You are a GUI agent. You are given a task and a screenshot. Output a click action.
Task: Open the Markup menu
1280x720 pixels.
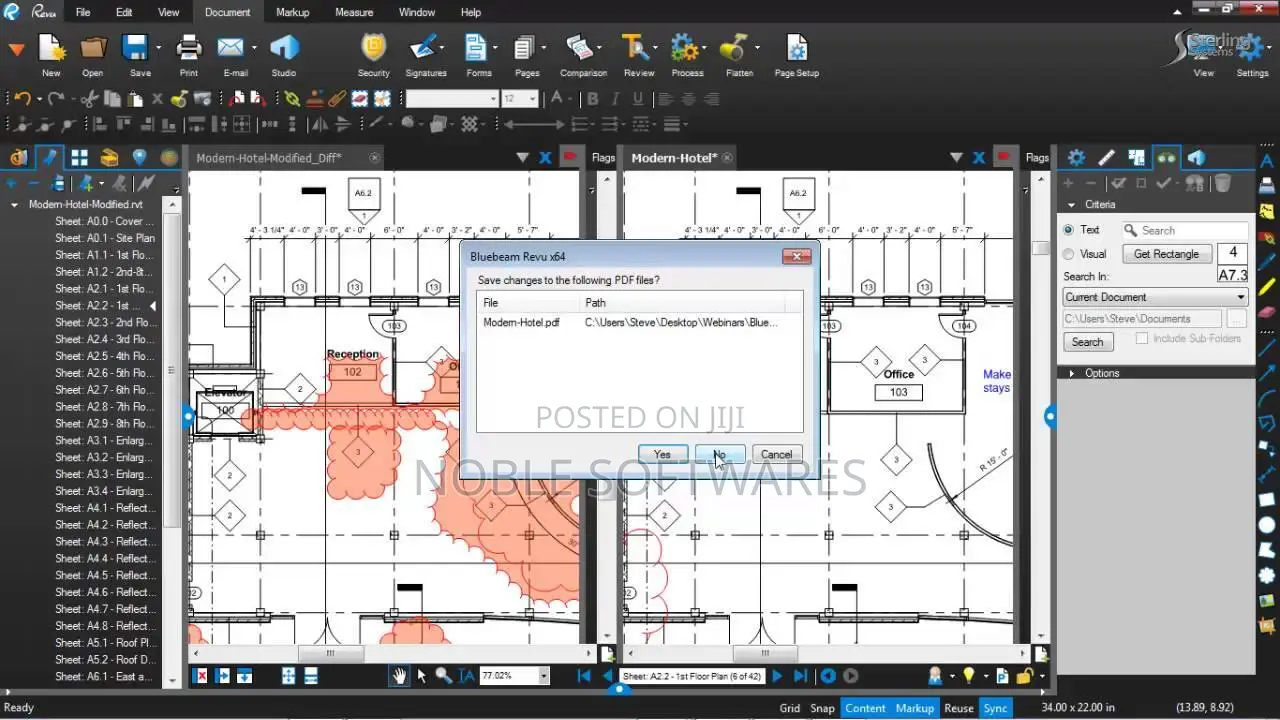pos(292,12)
